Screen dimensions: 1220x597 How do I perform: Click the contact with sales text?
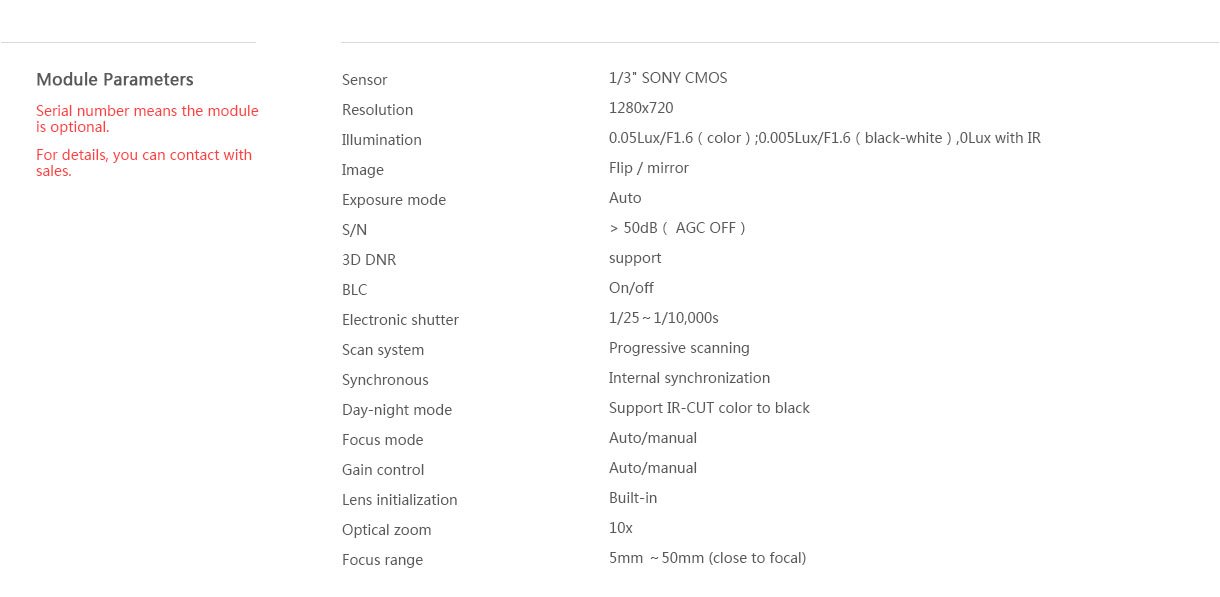pos(144,163)
